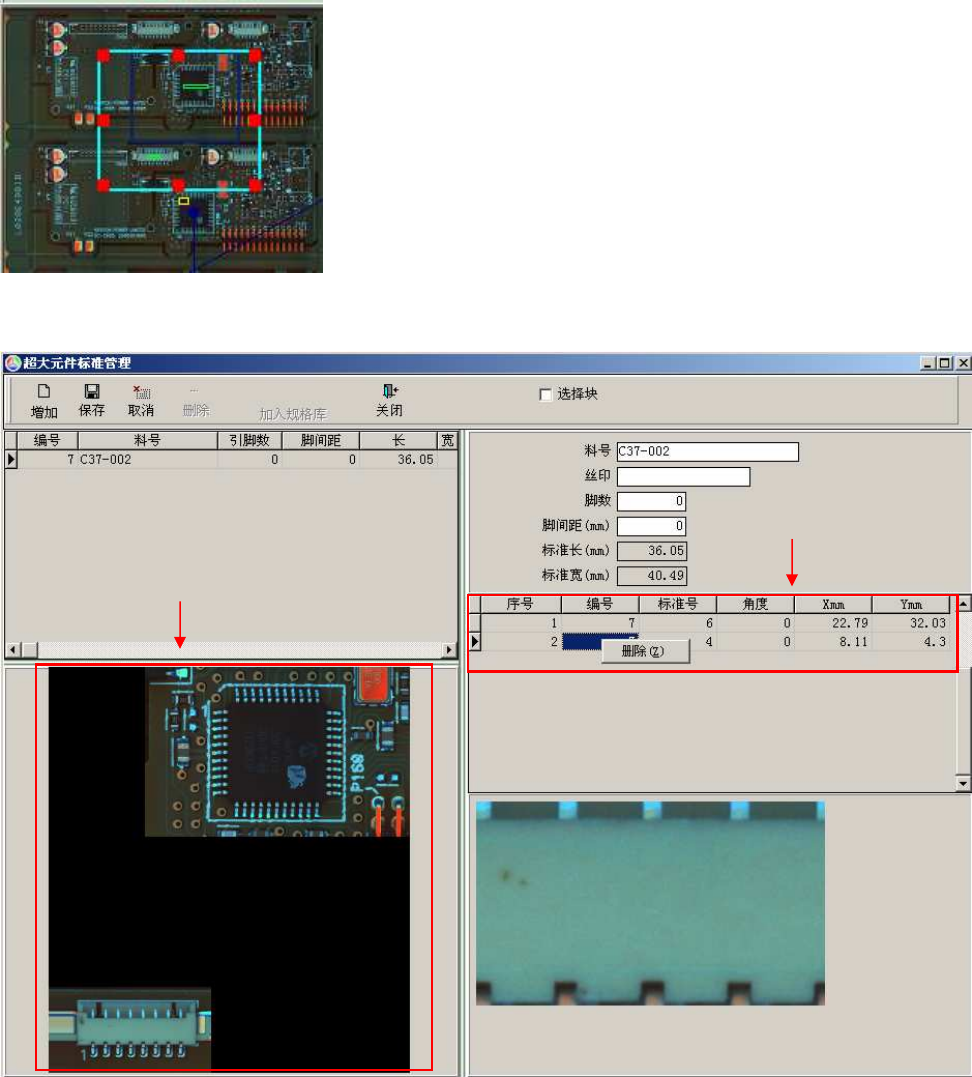Click the 关闭 (Close) door icon
This screenshot has width=972, height=1077.
coord(389,391)
